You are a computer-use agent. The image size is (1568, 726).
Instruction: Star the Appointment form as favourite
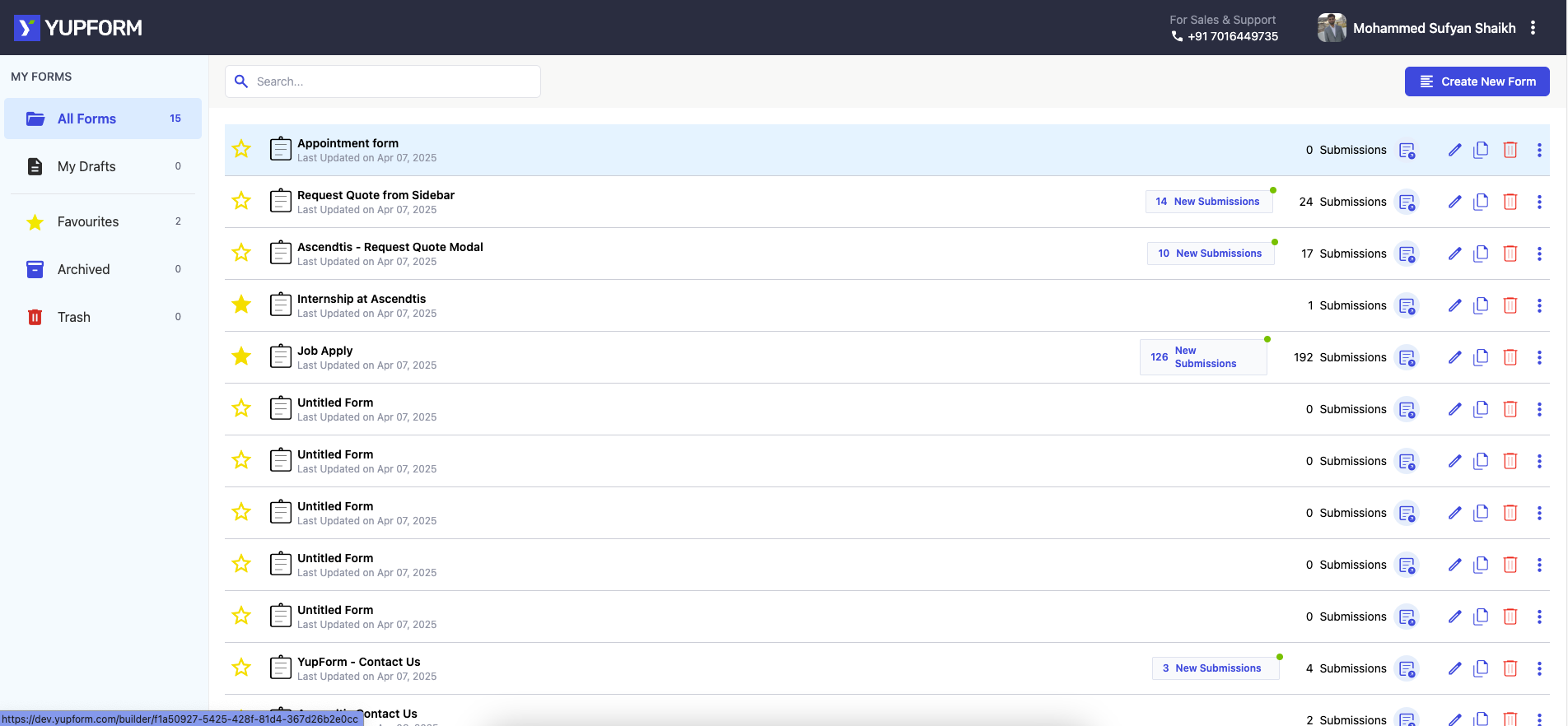(241, 149)
